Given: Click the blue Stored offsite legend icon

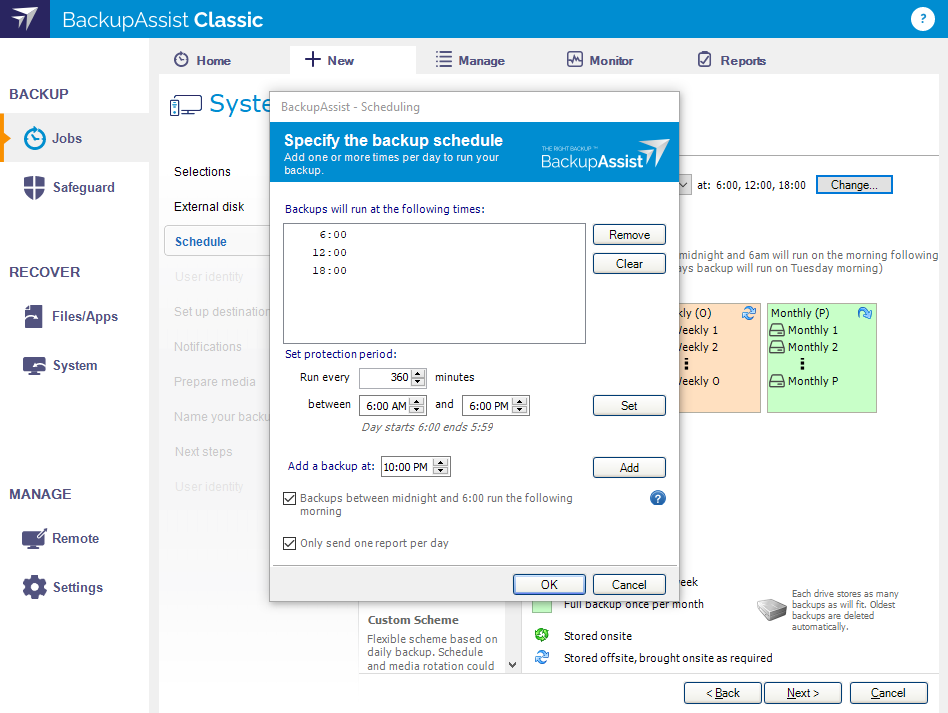Looking at the screenshot, I should click(542, 657).
